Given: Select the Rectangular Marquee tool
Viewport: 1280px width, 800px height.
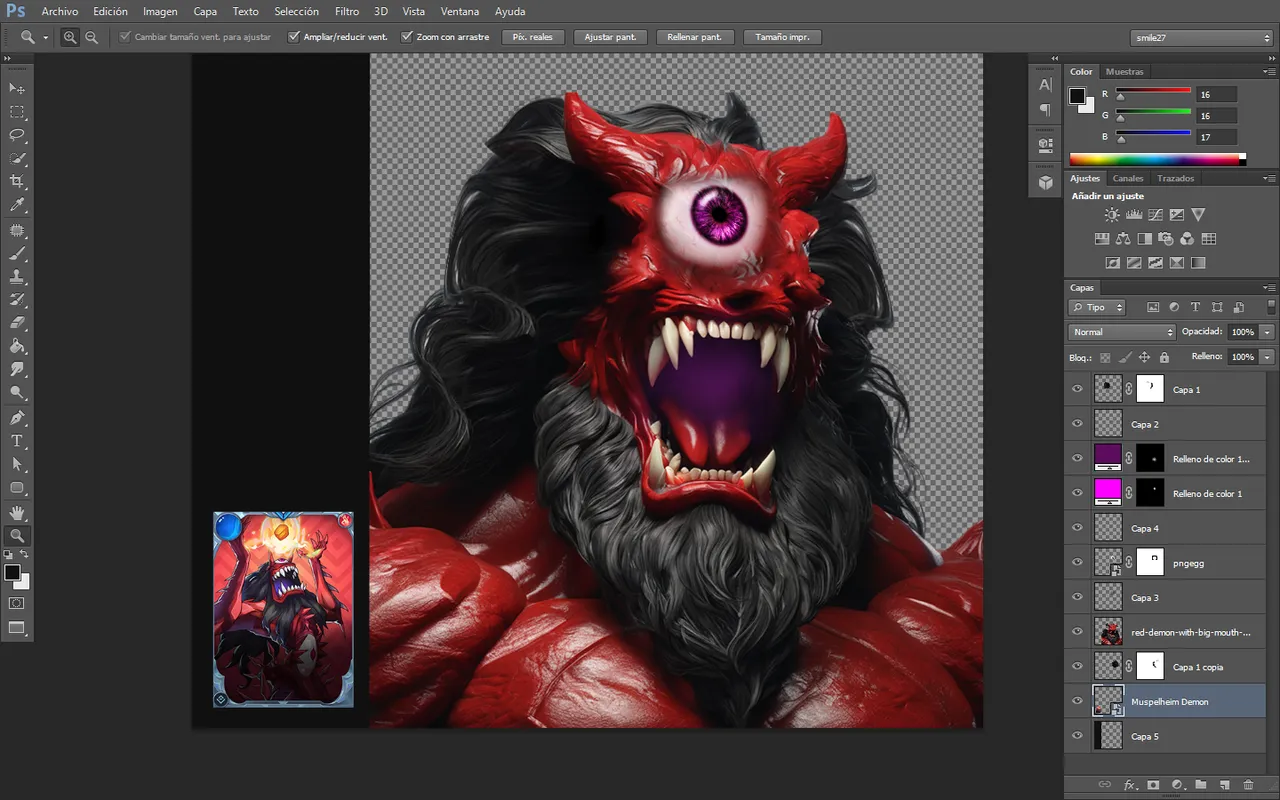Looking at the screenshot, I should coord(17,112).
